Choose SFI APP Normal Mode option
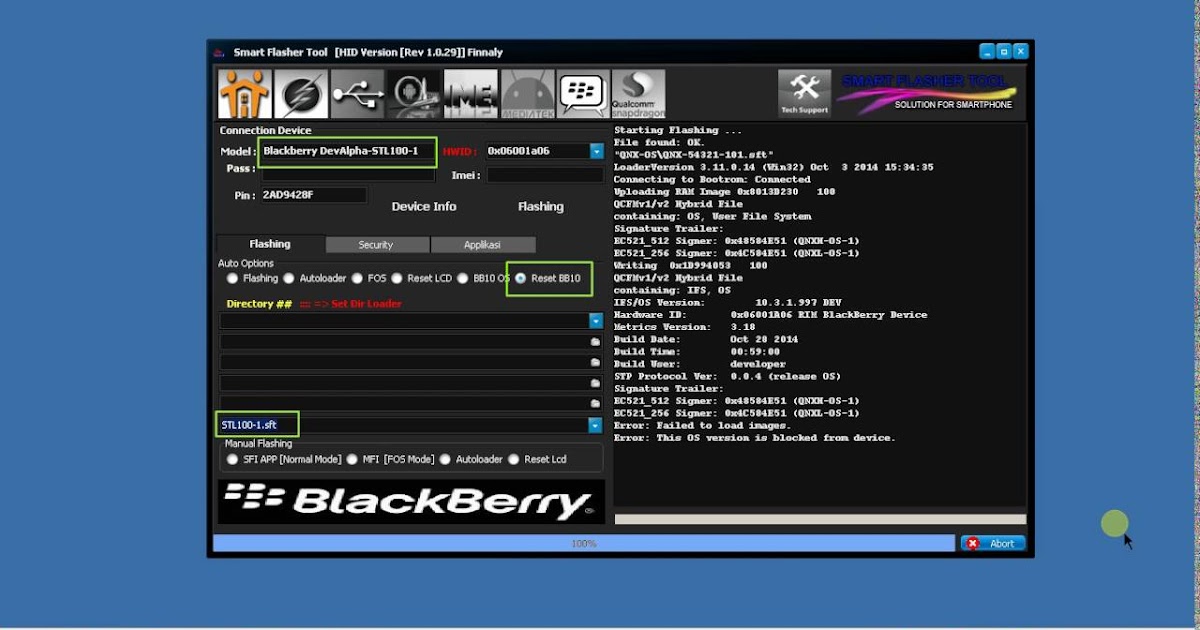 [232, 459]
